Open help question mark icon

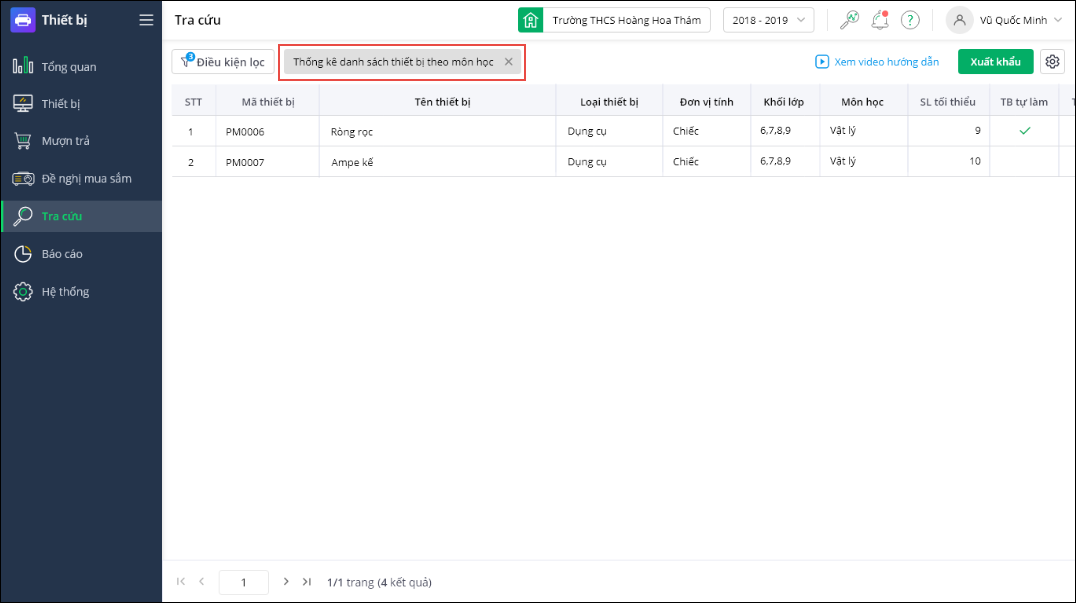(x=910, y=20)
